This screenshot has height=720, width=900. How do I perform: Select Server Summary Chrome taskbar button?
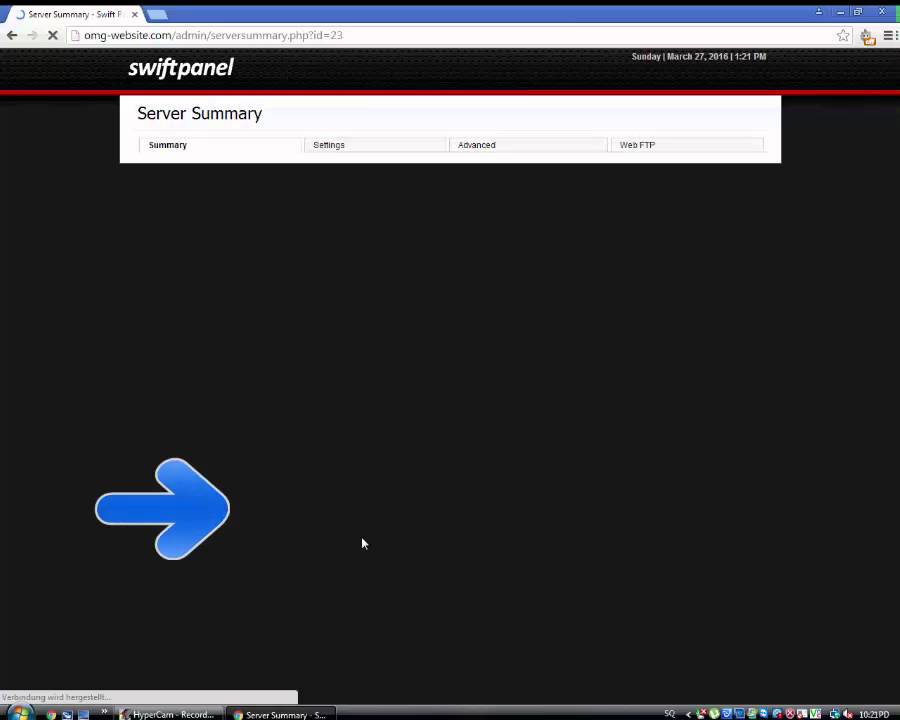[x=281, y=714]
